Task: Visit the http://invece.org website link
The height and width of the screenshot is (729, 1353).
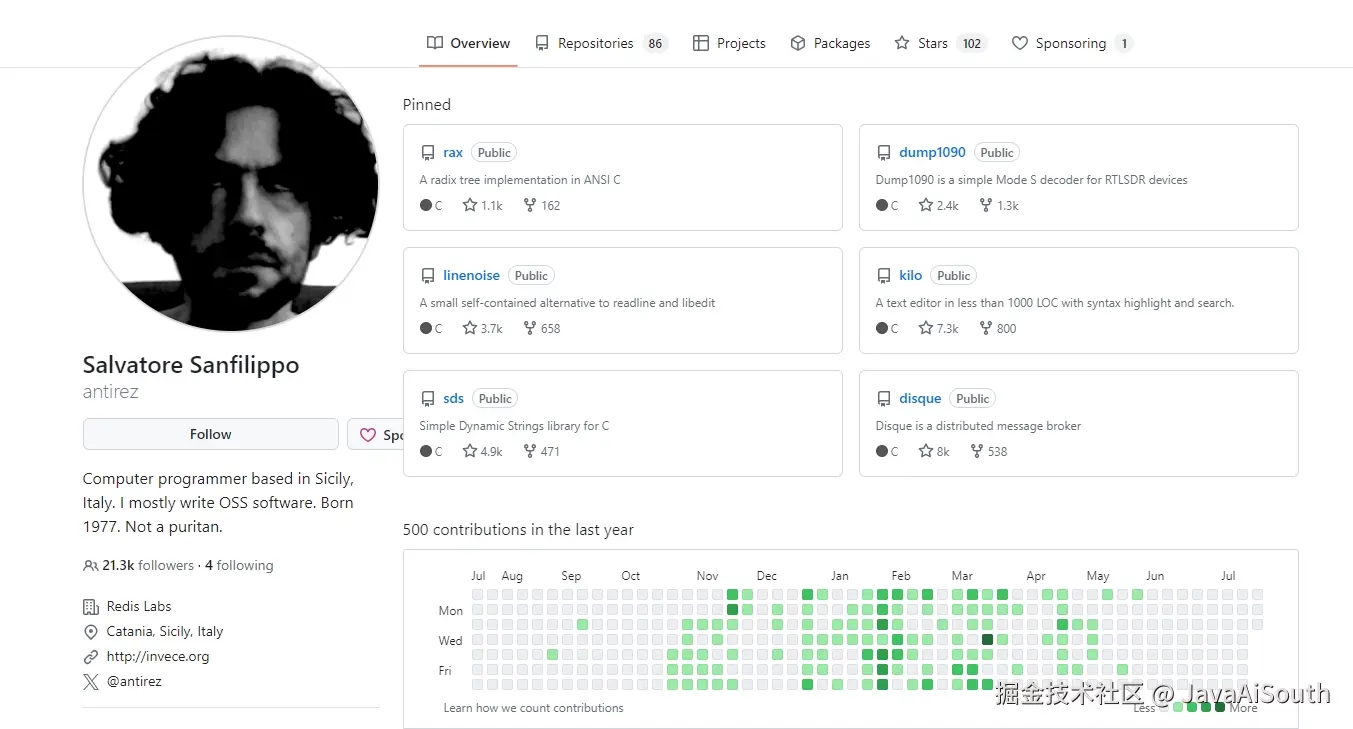Action: [x=158, y=657]
